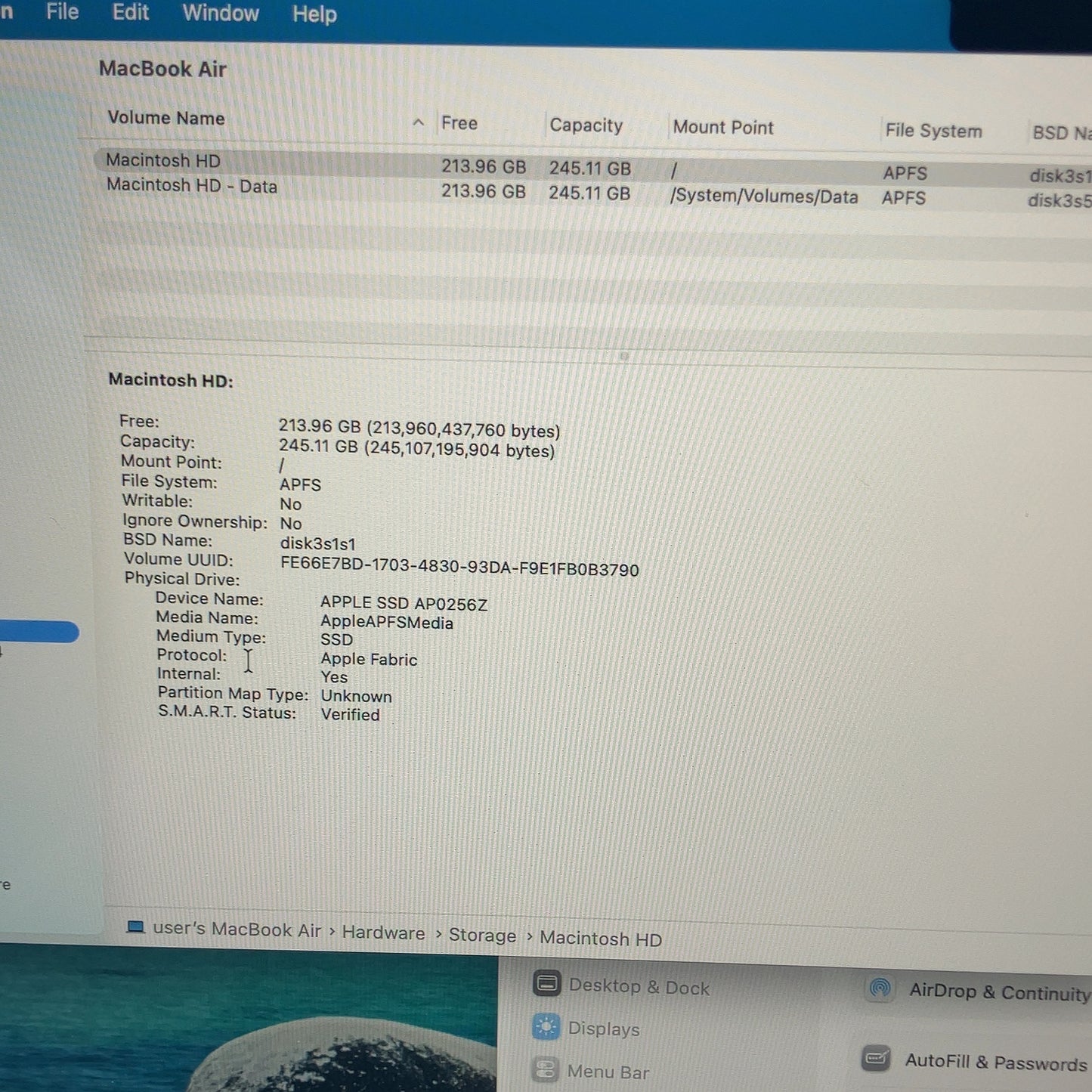
Task: Sort by Volume Name column header
Action: pos(166,118)
